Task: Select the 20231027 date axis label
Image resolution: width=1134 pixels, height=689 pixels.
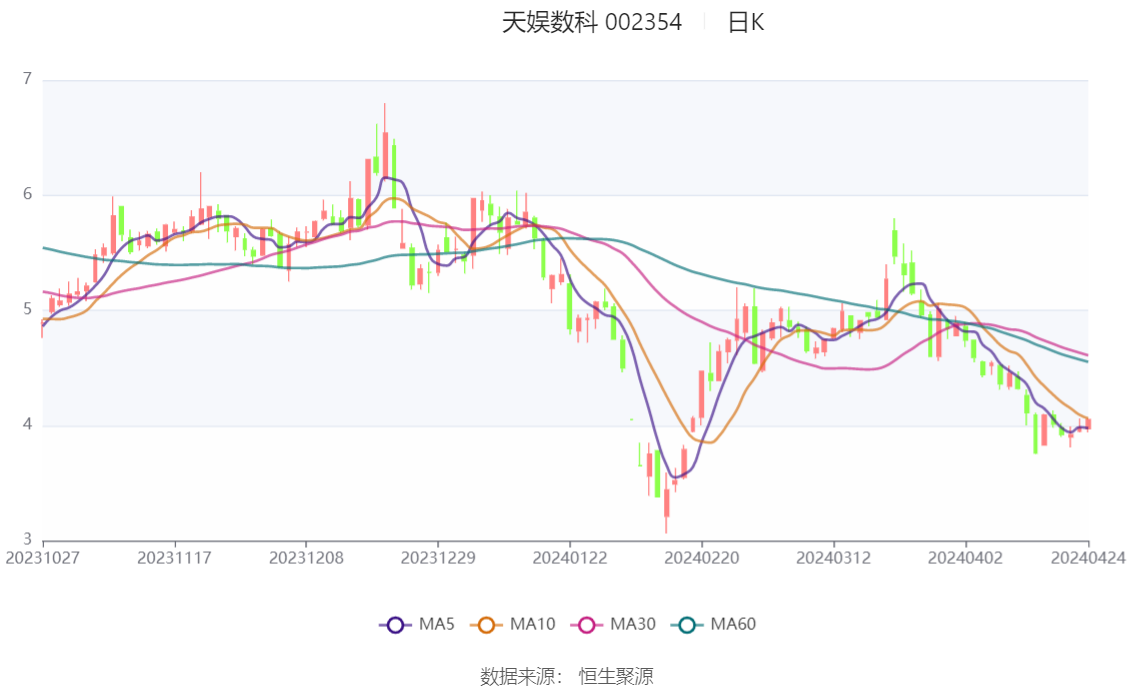Action: [x=42, y=558]
